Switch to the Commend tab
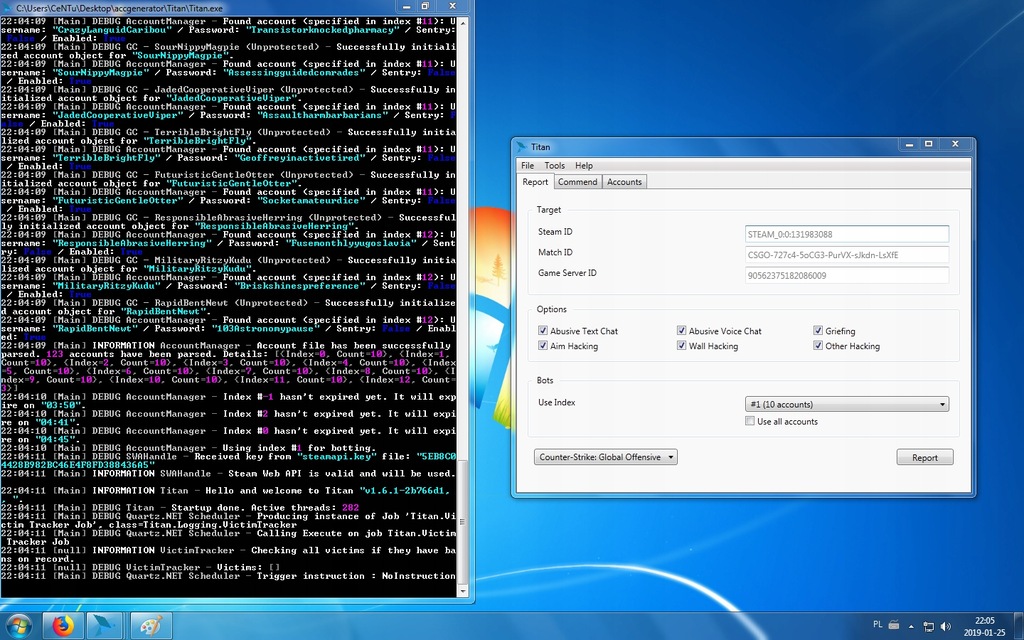The width and height of the screenshot is (1024, 640). 577,182
